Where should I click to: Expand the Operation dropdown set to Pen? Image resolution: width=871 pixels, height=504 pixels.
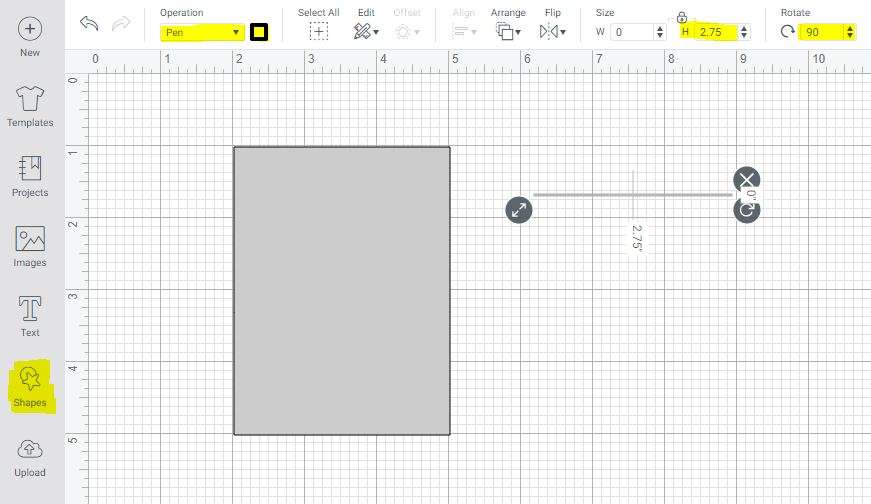pyautogui.click(x=202, y=32)
